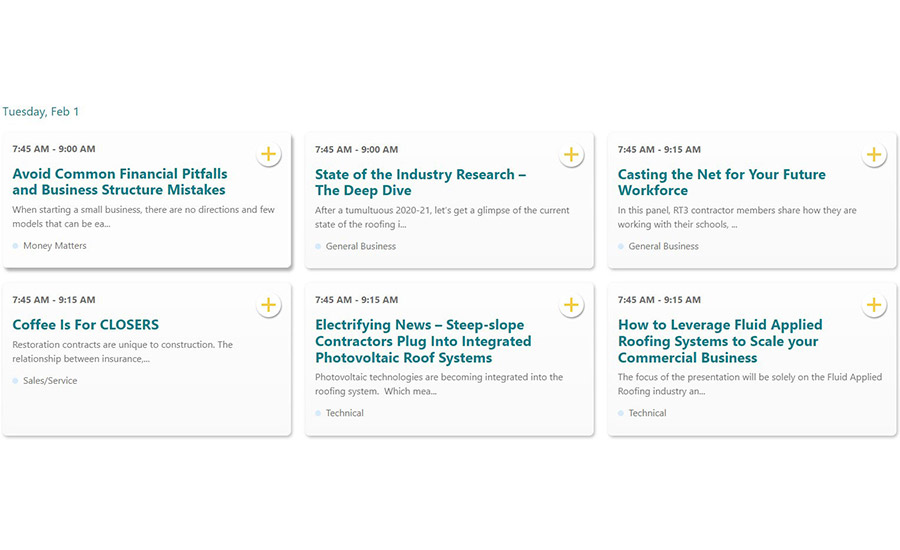Image resolution: width=900 pixels, height=550 pixels.
Task: Click the Restoration contracts description text
Action: point(122,351)
